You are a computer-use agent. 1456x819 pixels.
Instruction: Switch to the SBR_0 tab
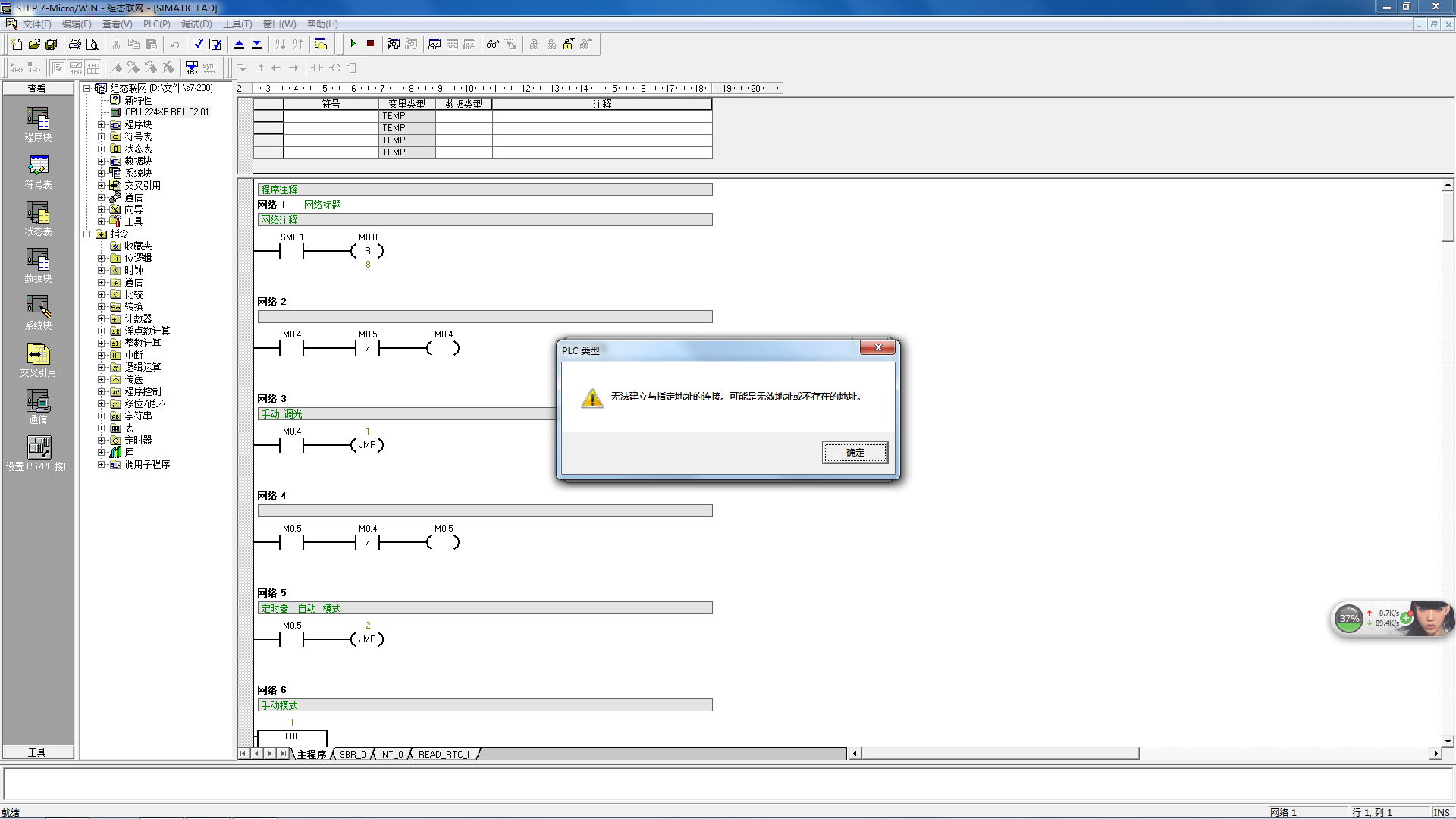352,754
